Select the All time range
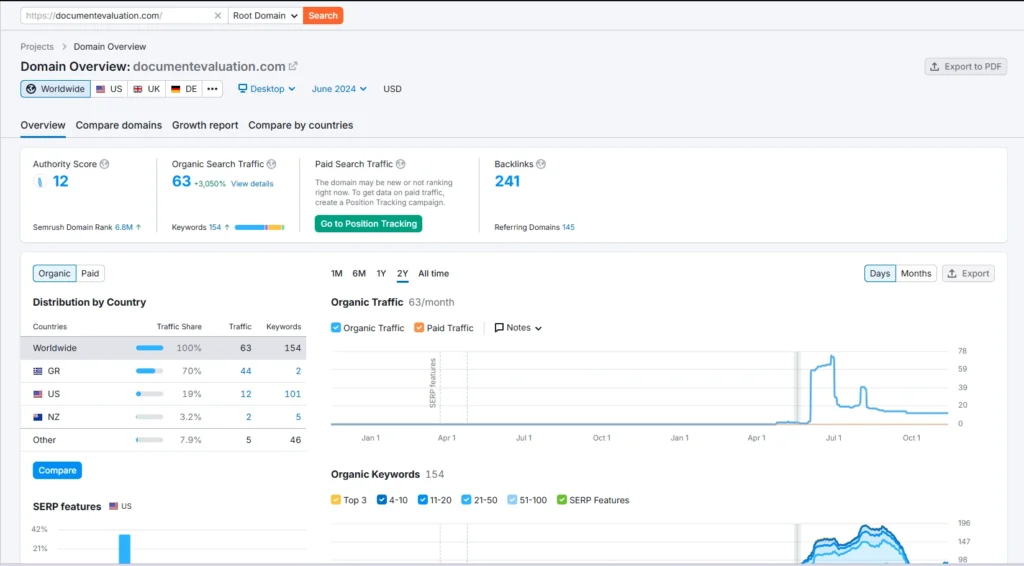1024x566 pixels. pos(434,274)
